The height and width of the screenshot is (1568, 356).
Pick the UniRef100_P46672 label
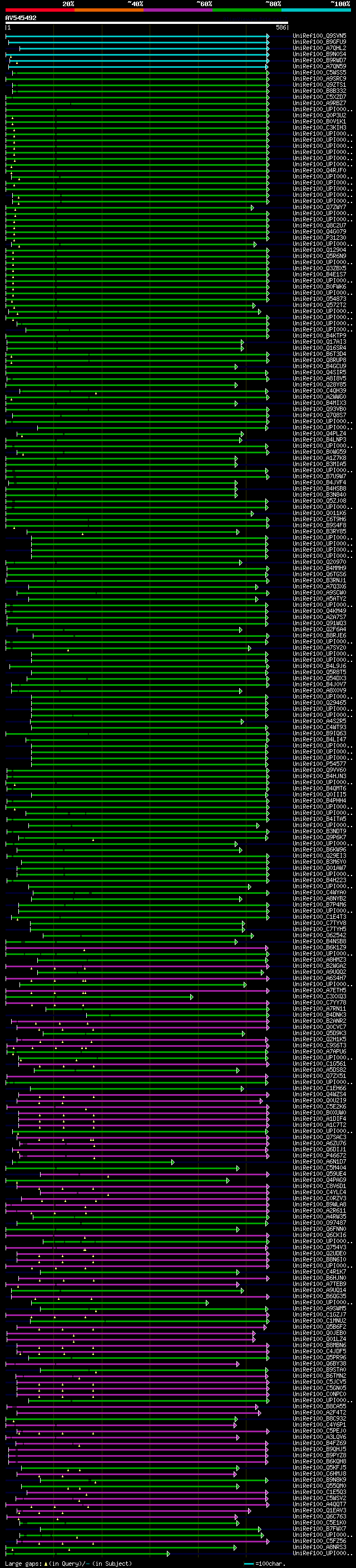click(x=319, y=1155)
